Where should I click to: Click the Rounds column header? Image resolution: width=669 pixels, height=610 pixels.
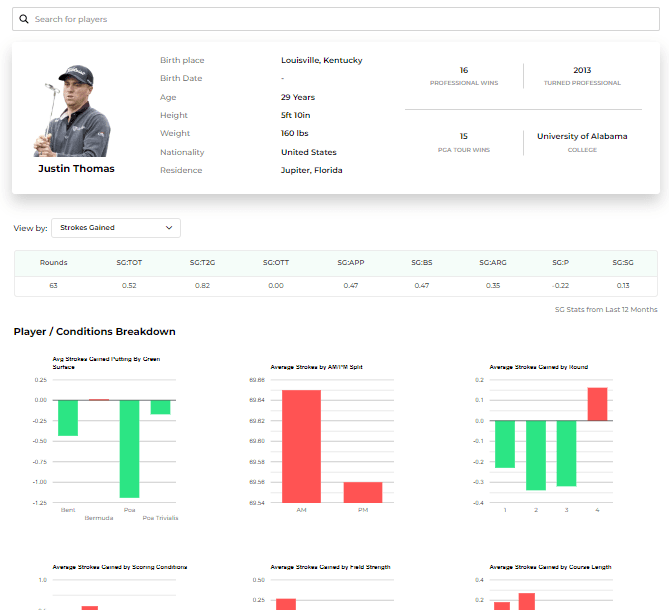[x=53, y=262]
